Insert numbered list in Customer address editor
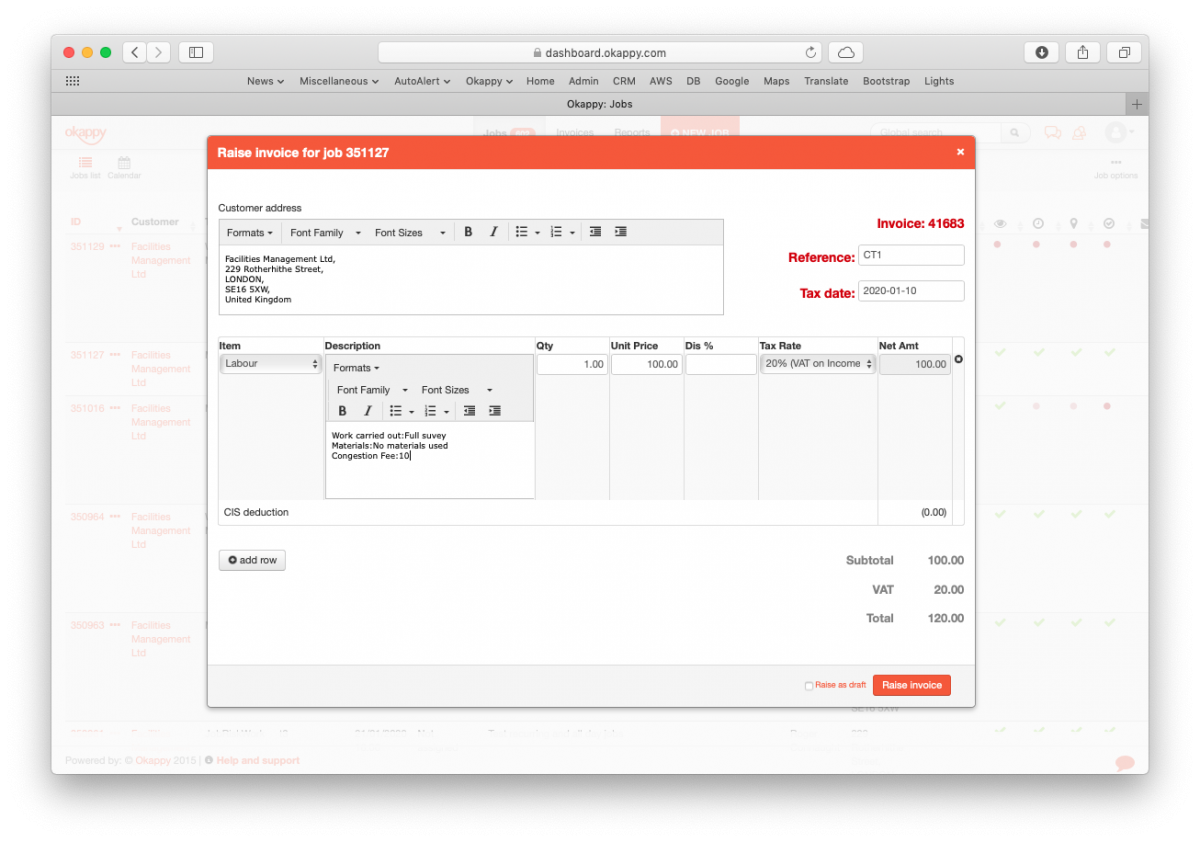The image size is (1200, 842). pos(556,232)
